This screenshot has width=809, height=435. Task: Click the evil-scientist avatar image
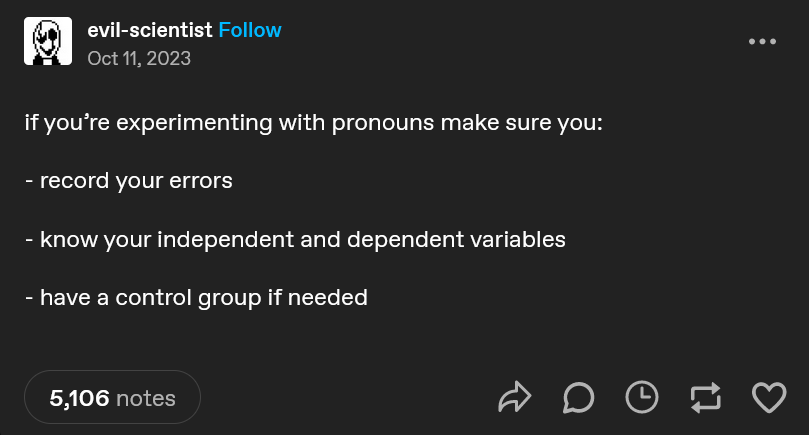coord(48,41)
